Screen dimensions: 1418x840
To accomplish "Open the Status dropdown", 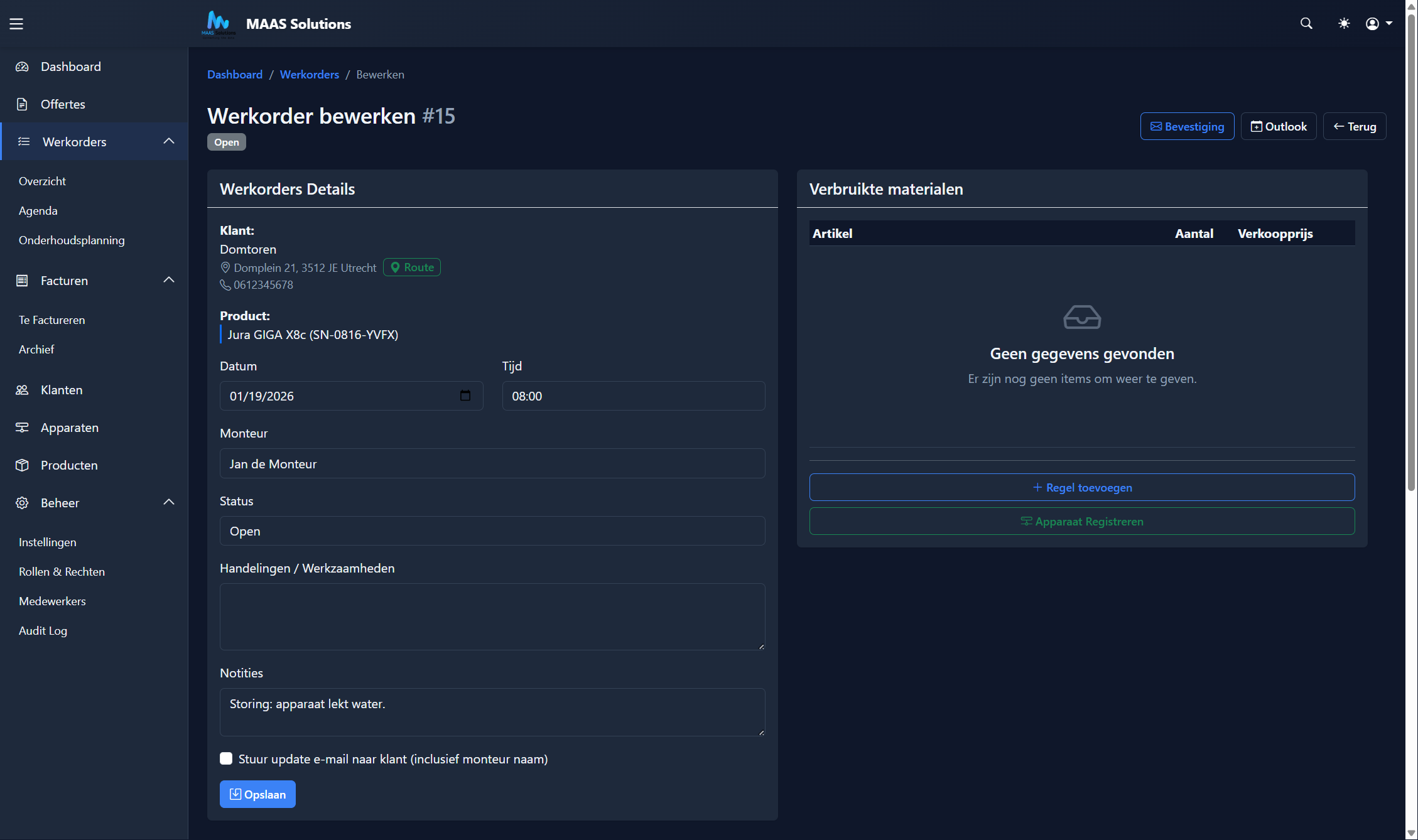I will point(492,531).
